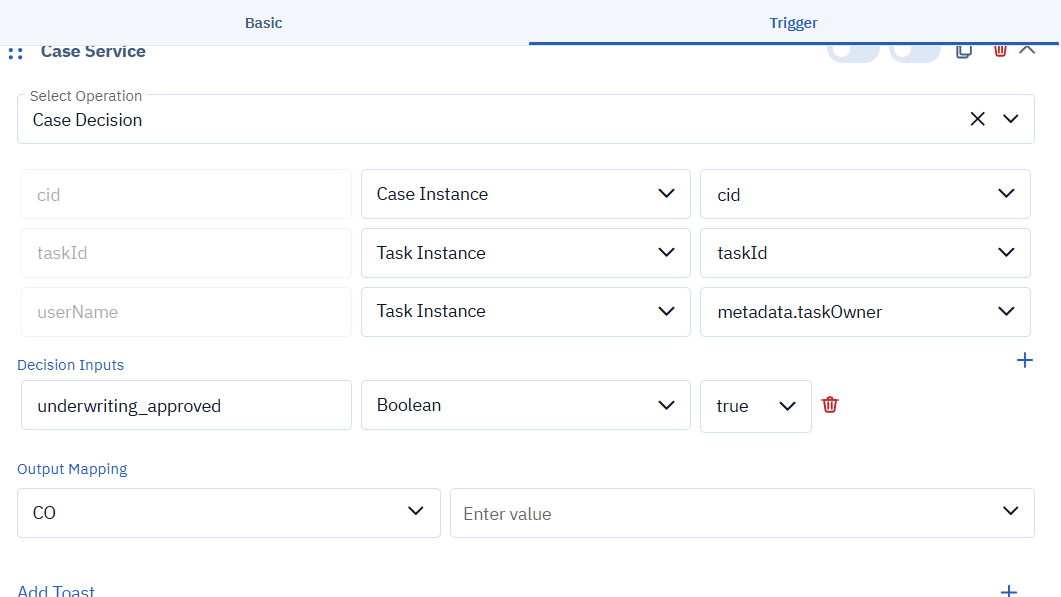Toggle the first switch in Case Service header
The width and height of the screenshot is (1061, 597).
click(x=853, y=50)
